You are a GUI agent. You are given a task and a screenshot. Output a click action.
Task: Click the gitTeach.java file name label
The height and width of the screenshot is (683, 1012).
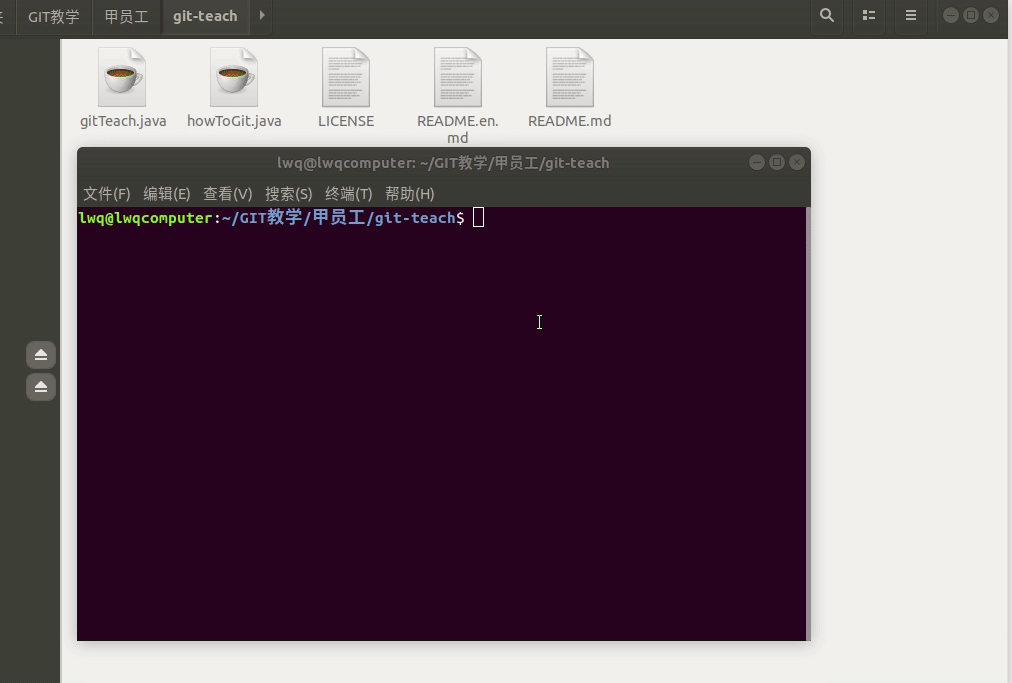(123, 121)
